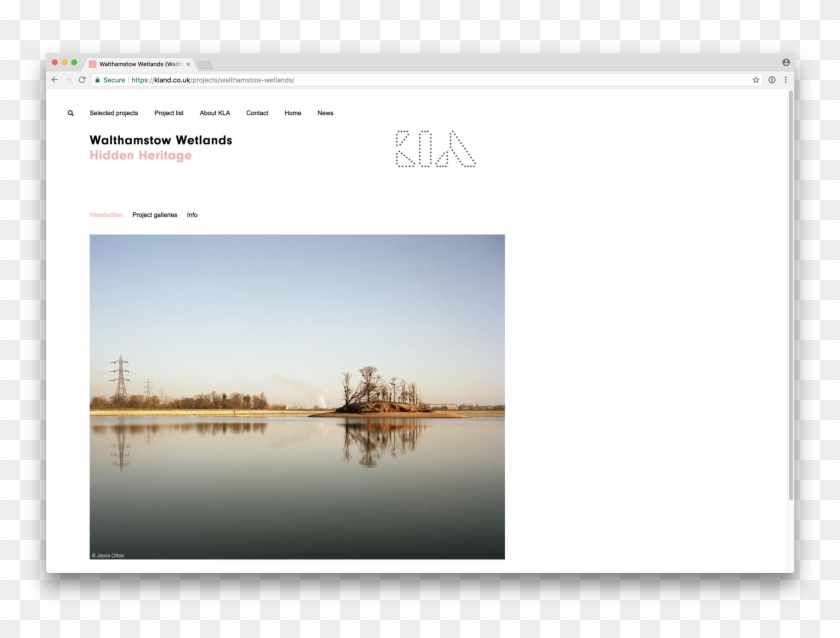The height and width of the screenshot is (638, 840).
Task: Click the green Secure padlock indicator
Action: click(x=110, y=80)
